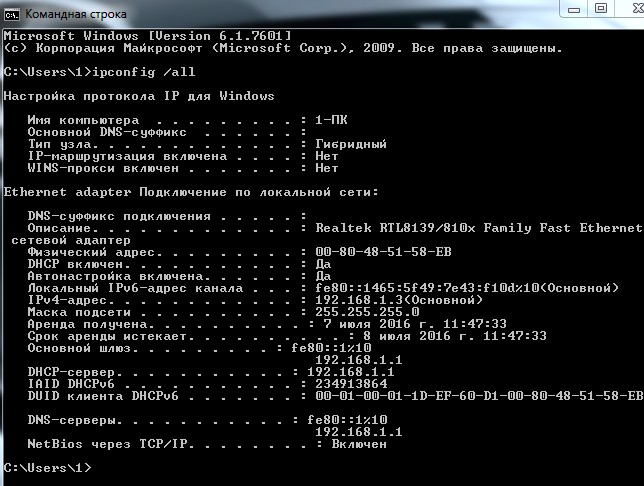Click the computer name value '1-ПК'
Screen dimensions: 644x486
tap(331, 120)
